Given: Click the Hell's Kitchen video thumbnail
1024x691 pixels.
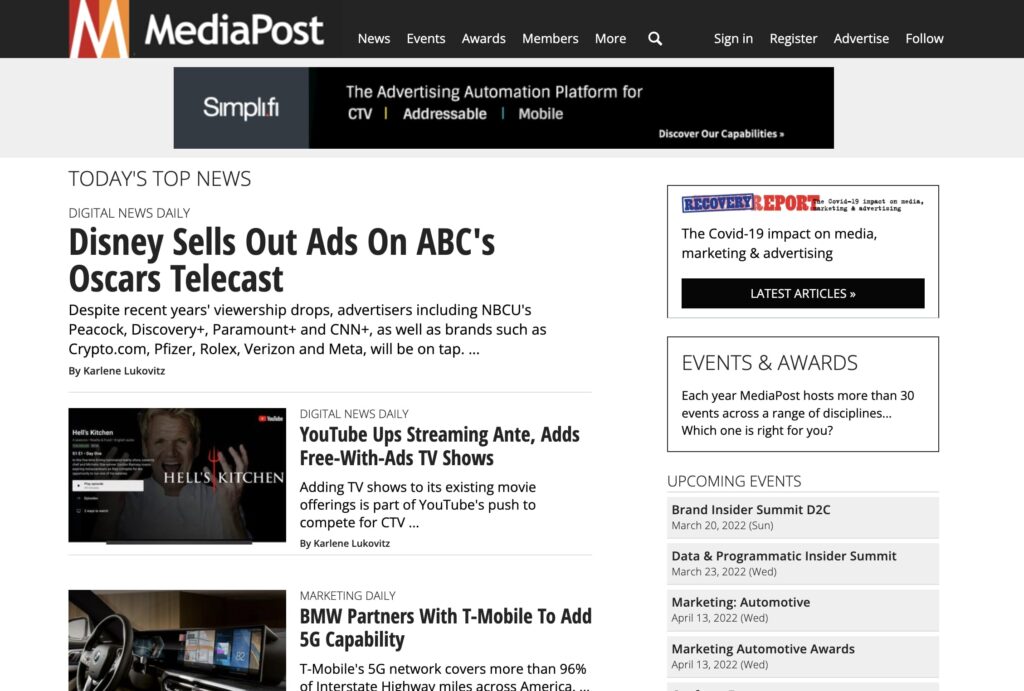Looking at the screenshot, I should point(176,475).
